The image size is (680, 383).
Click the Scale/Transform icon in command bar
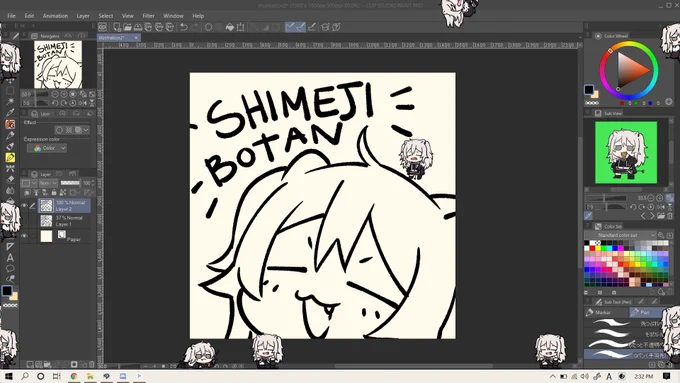coord(241,27)
